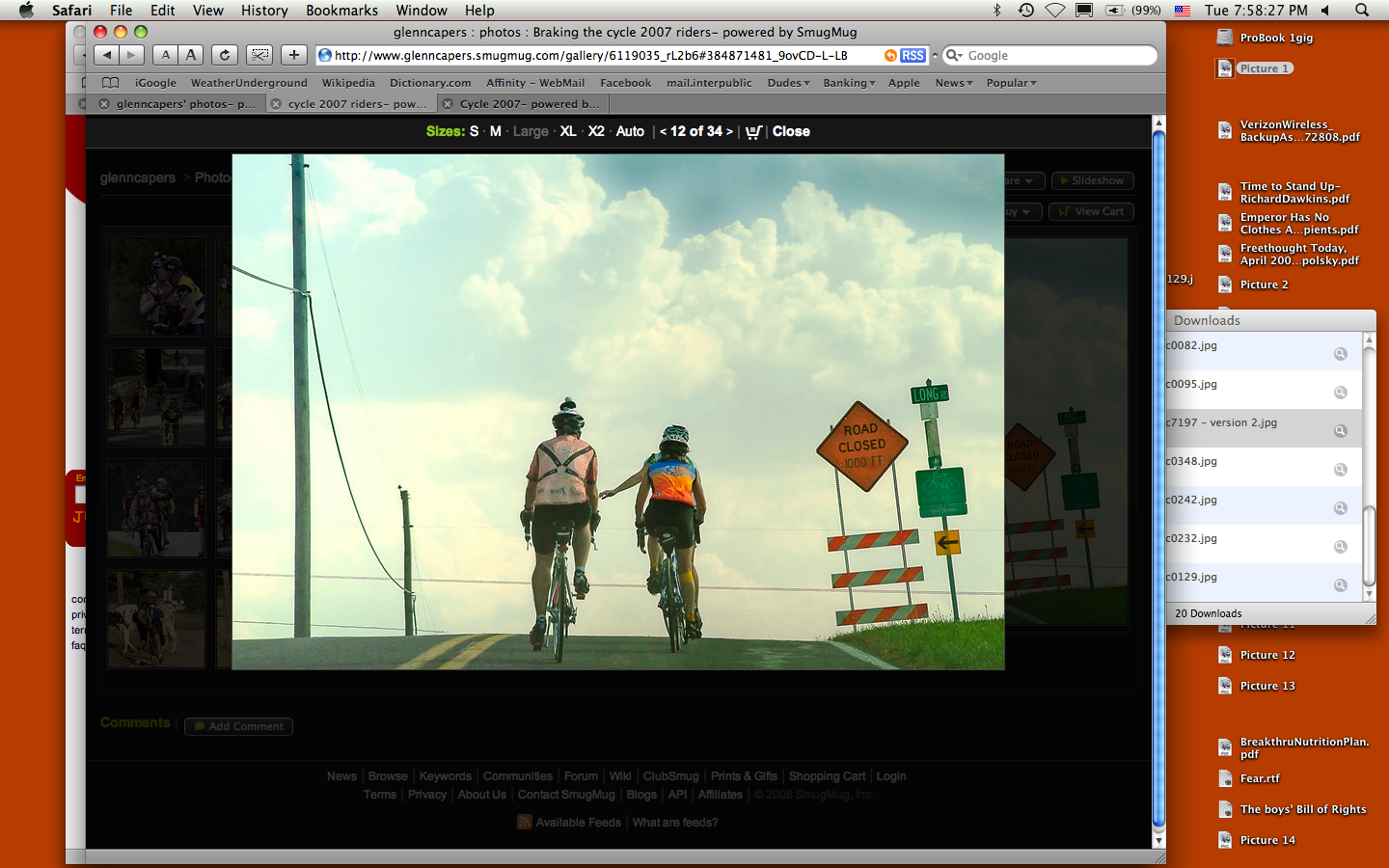Viewport: 1389px width, 868px height.
Task: Click the Web Clip toolbar button
Action: [x=259, y=55]
